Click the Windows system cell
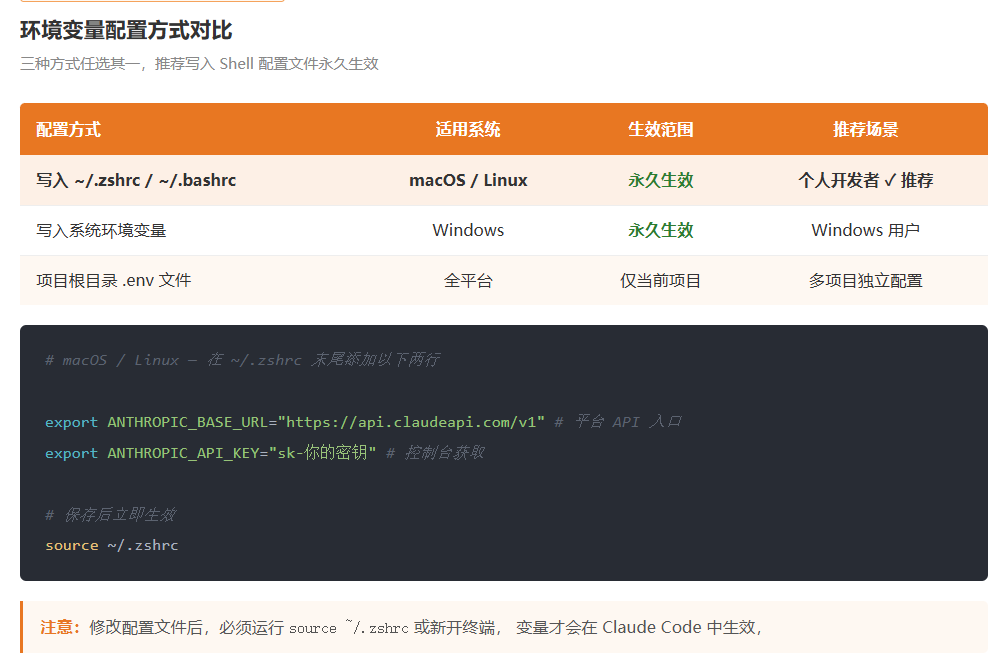 click(x=468, y=230)
